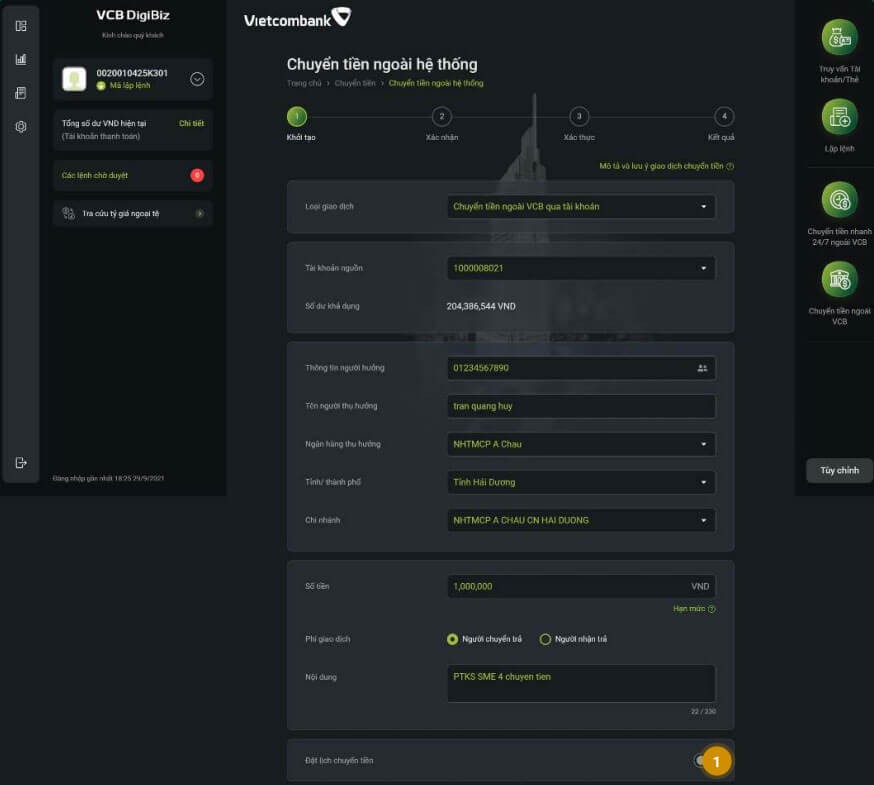This screenshot has height=785, width=874.
Task: Toggle the Đặt lịch chuyển tiền switch
Action: tap(701, 761)
